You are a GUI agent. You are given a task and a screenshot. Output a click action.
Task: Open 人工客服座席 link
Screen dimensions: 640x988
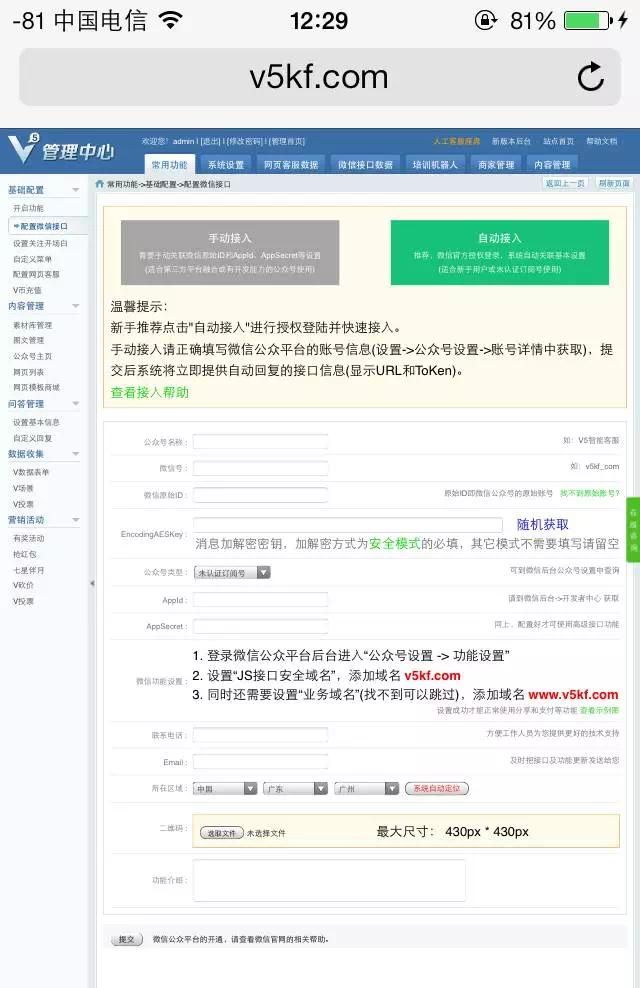[457, 141]
